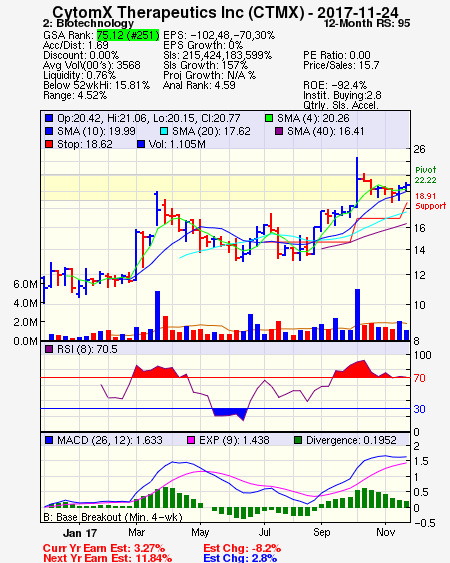Click the Stop: 18.62 legend text
Screen dimensions: 450x563
(x=85, y=144)
